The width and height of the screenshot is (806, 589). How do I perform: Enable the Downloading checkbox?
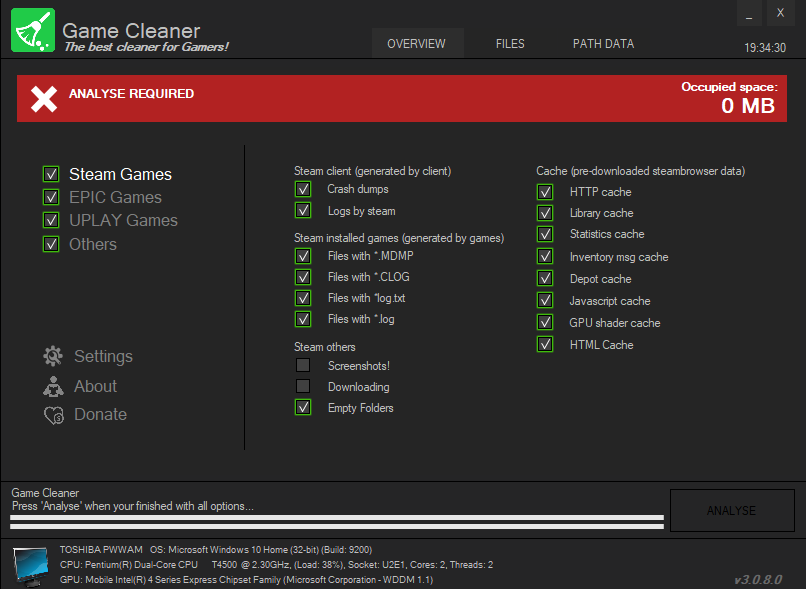pos(303,386)
